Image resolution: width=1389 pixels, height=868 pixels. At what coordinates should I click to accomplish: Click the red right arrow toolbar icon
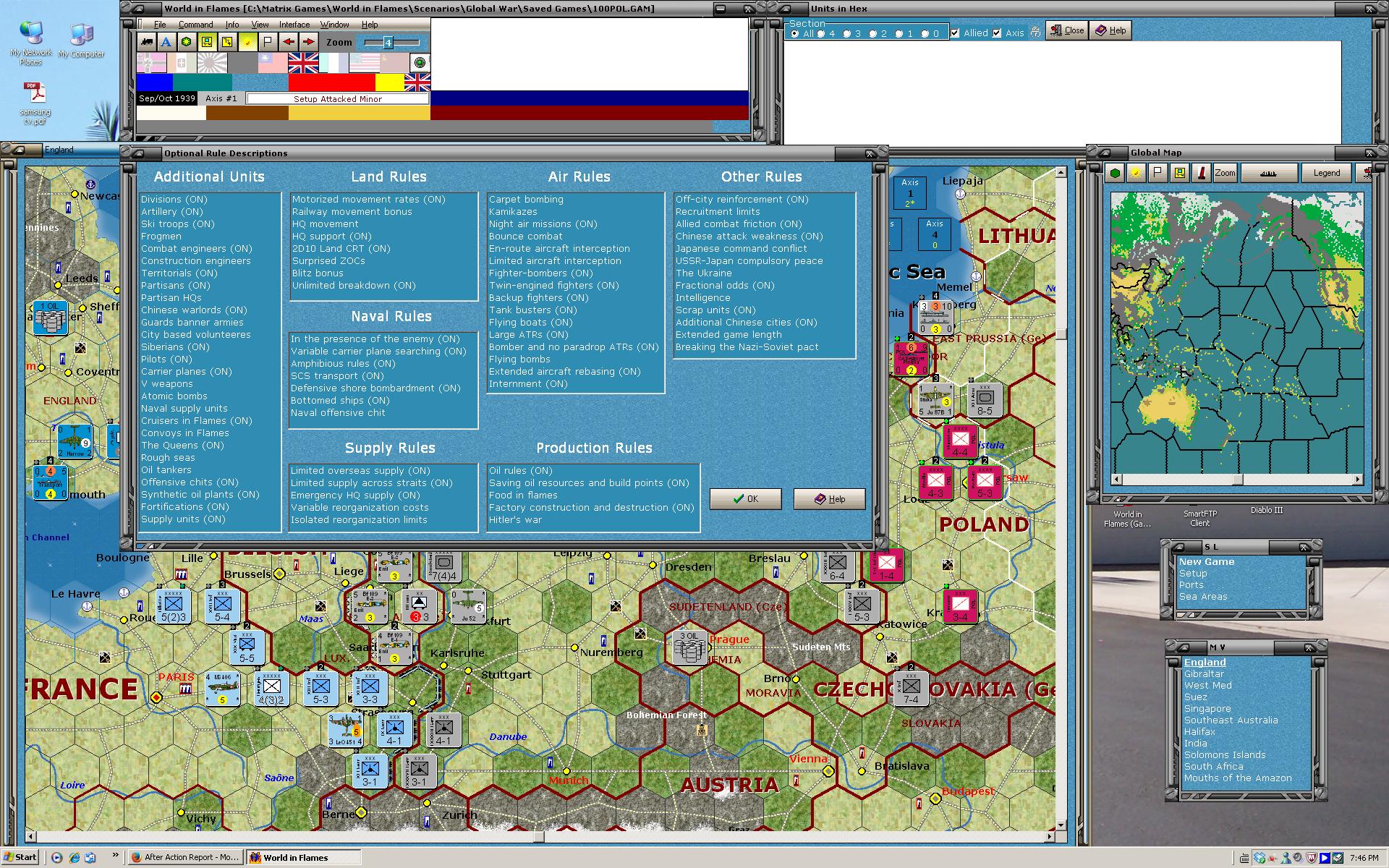309,42
